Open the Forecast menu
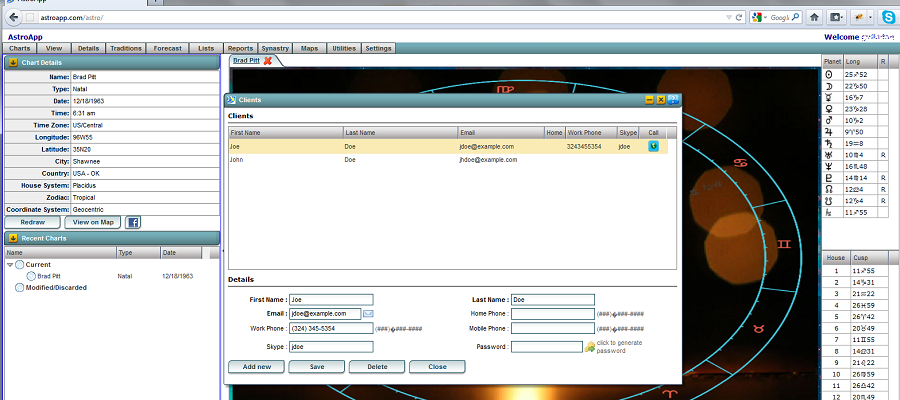 click(168, 48)
